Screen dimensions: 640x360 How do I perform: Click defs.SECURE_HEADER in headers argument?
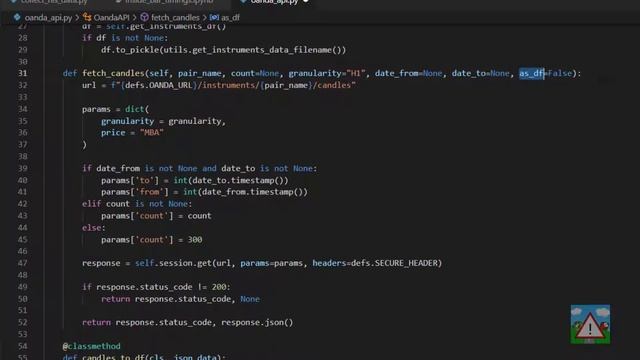[394, 263]
